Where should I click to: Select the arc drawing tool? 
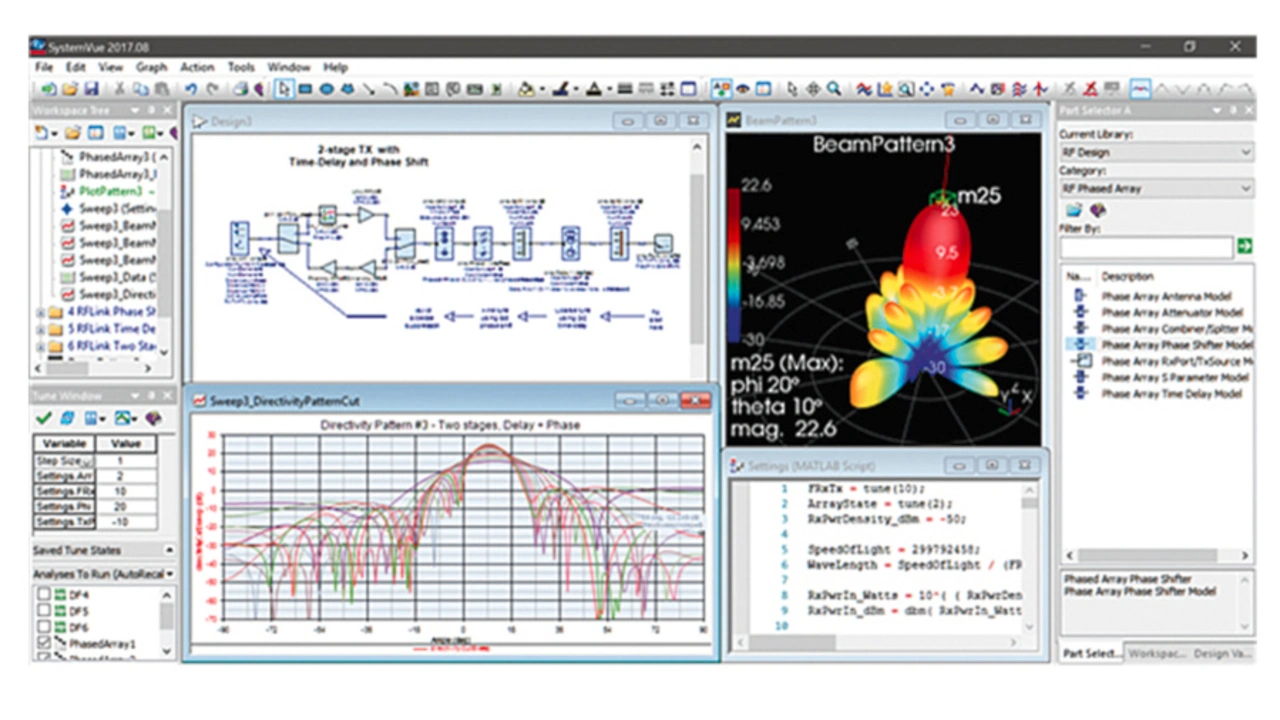390,89
